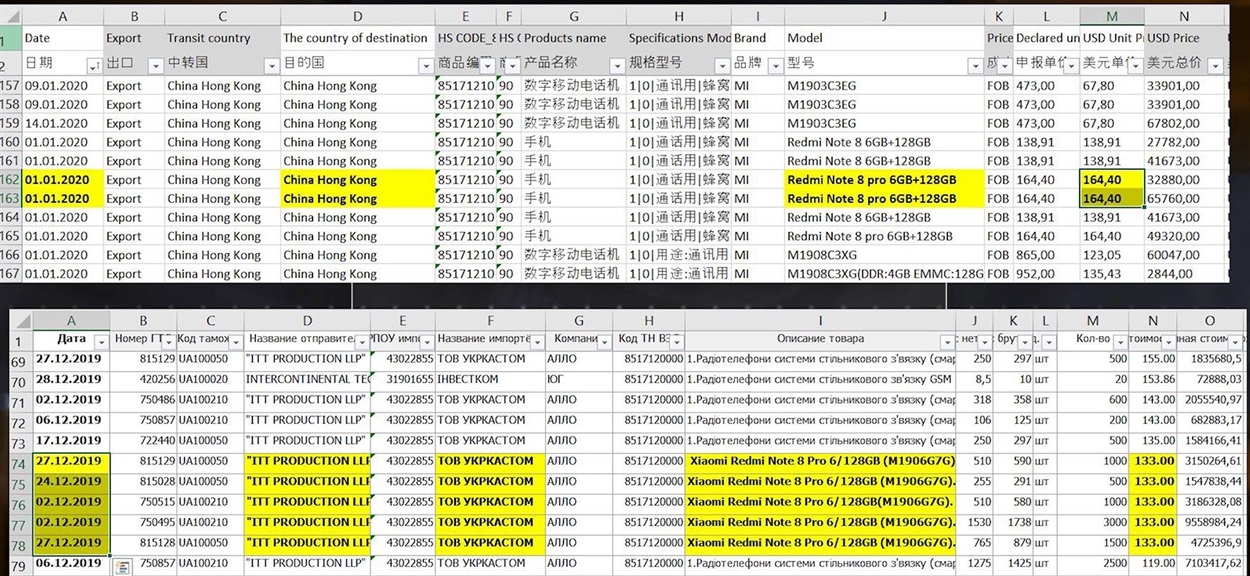Select date cell 28.12.2019
This screenshot has height=576, width=1250.
(x=72, y=379)
